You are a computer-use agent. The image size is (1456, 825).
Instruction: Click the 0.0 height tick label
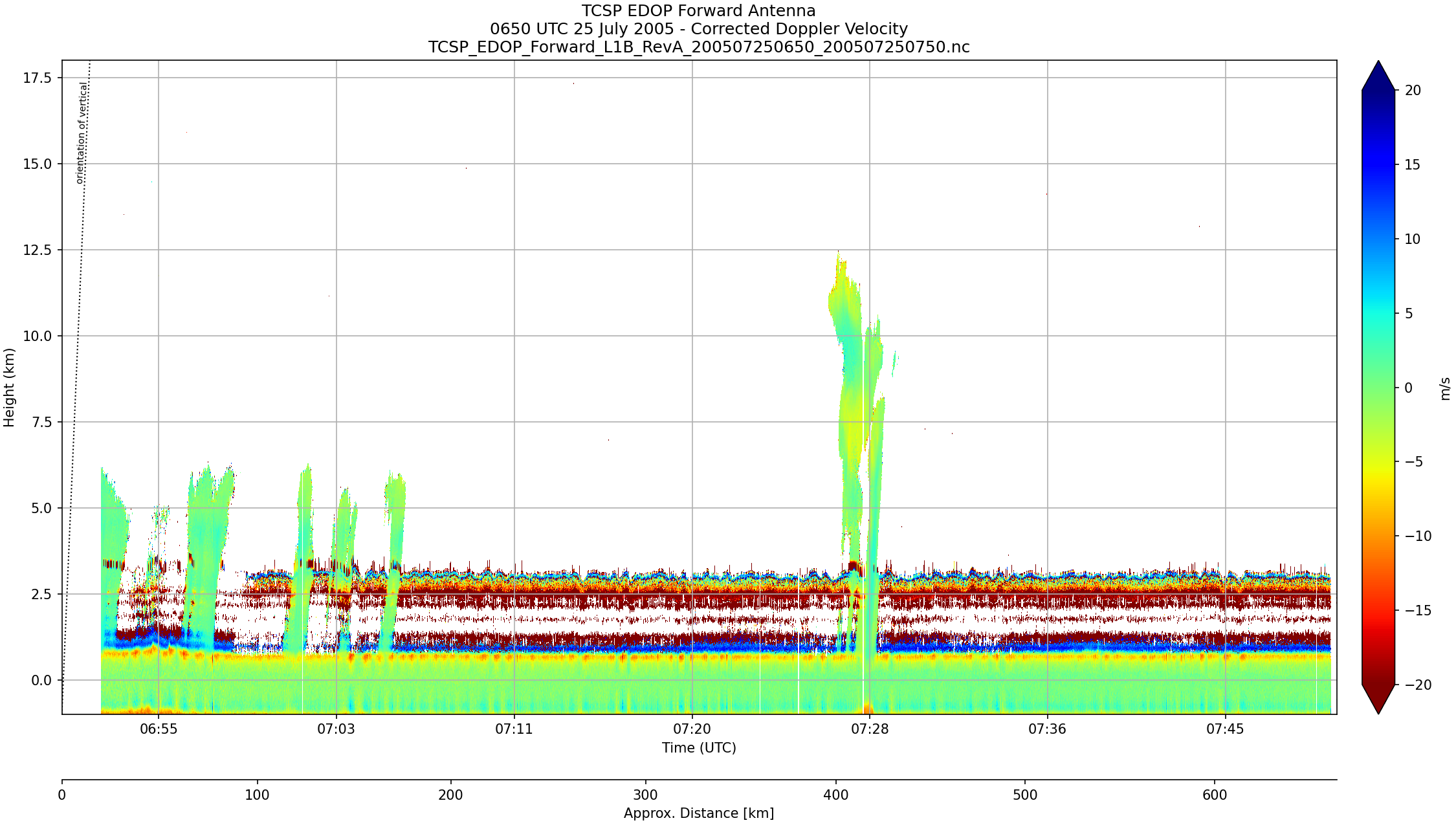tap(41, 681)
